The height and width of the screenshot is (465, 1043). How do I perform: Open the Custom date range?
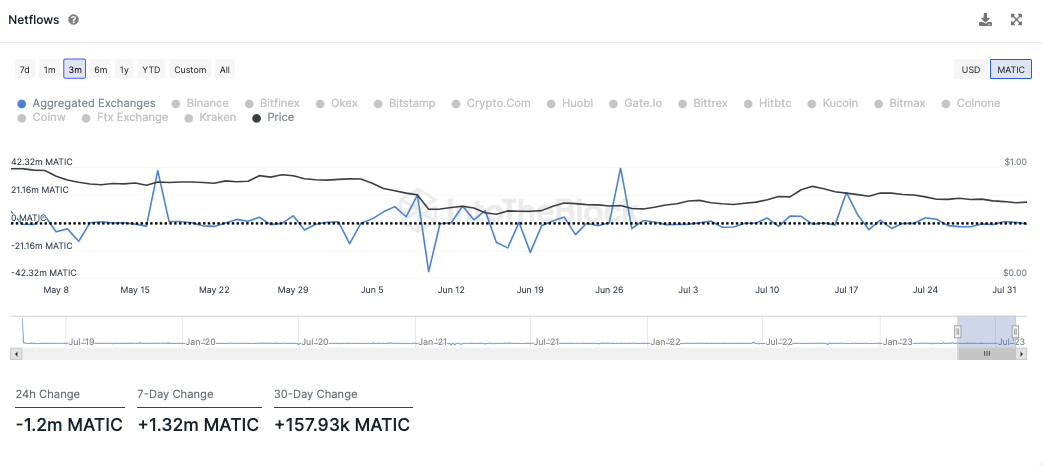click(x=190, y=70)
